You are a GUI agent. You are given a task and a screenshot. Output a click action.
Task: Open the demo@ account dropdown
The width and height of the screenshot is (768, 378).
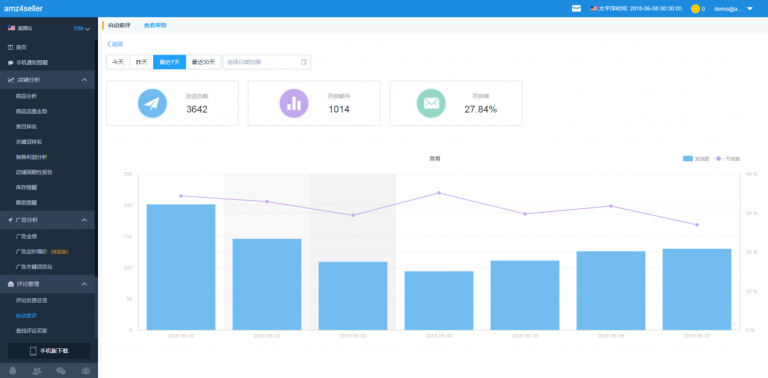[733, 8]
